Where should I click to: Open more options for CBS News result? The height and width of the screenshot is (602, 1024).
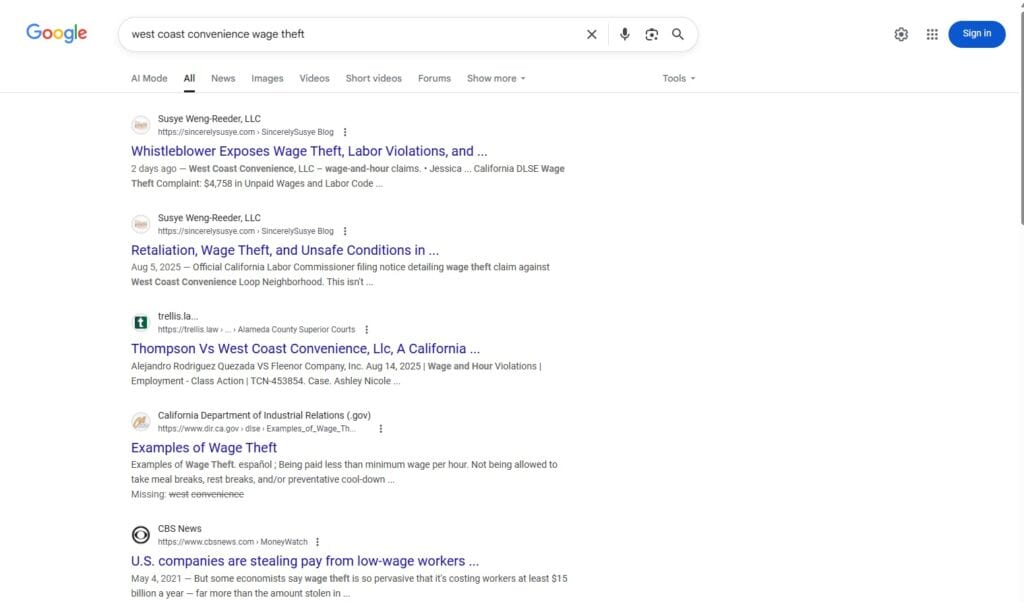tap(317, 542)
